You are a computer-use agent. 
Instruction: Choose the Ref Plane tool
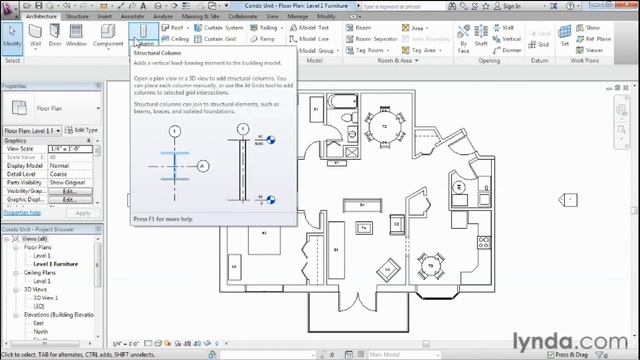tap(593, 39)
